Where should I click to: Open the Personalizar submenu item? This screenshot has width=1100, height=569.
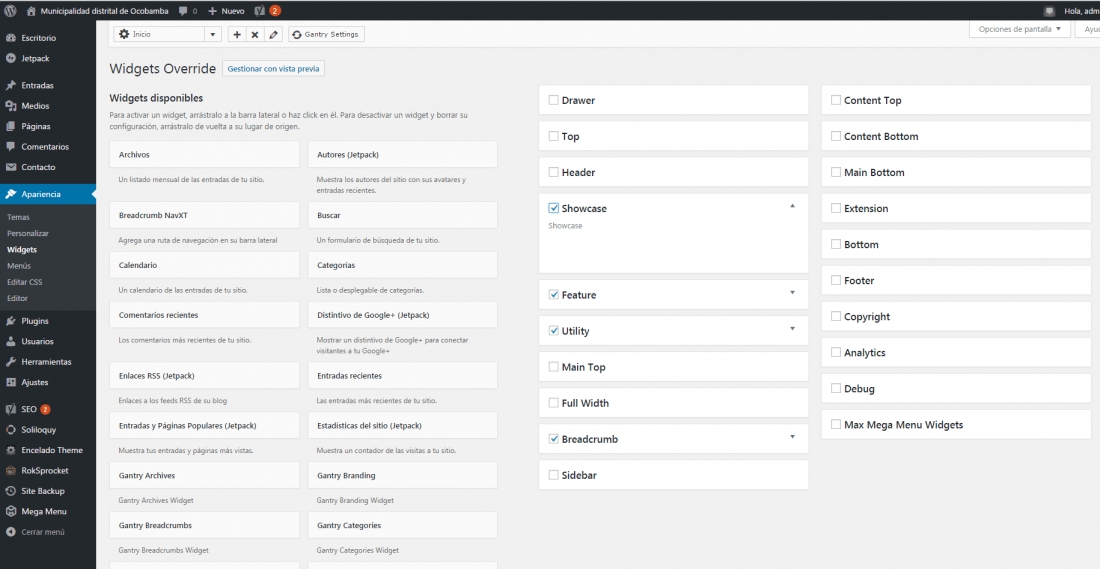tap(28, 234)
